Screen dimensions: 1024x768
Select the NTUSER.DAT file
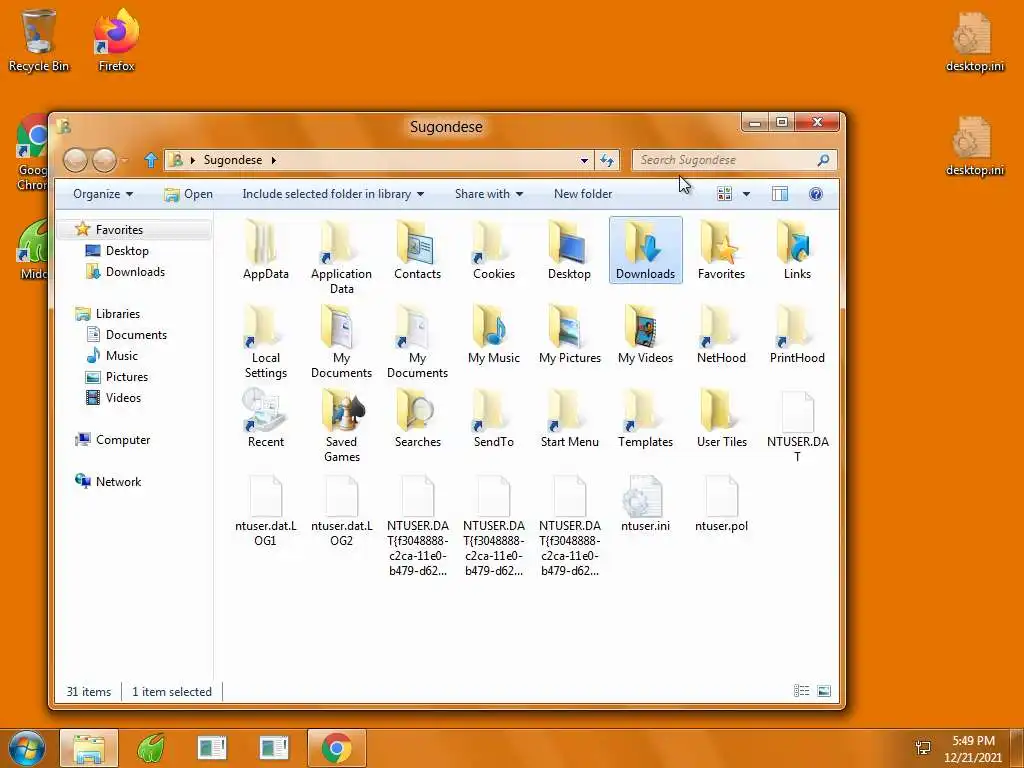pyautogui.click(x=797, y=426)
